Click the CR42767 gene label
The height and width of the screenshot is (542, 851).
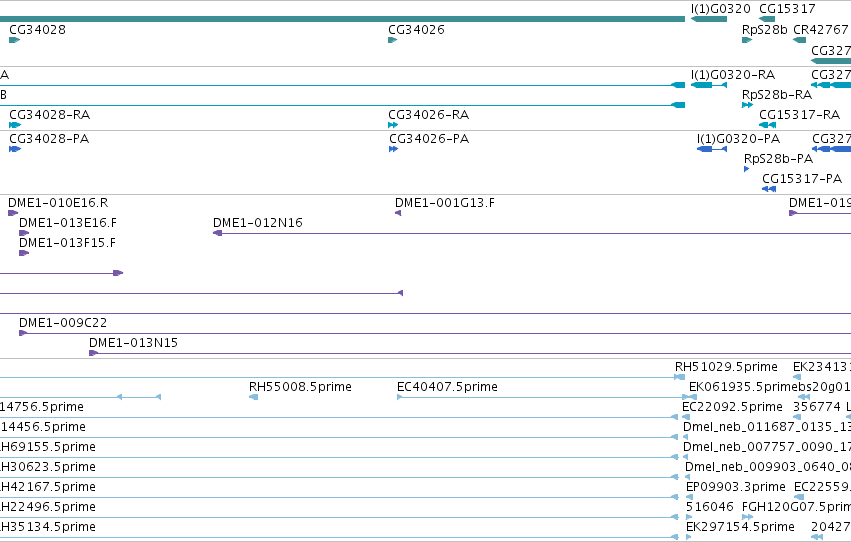pos(821,29)
